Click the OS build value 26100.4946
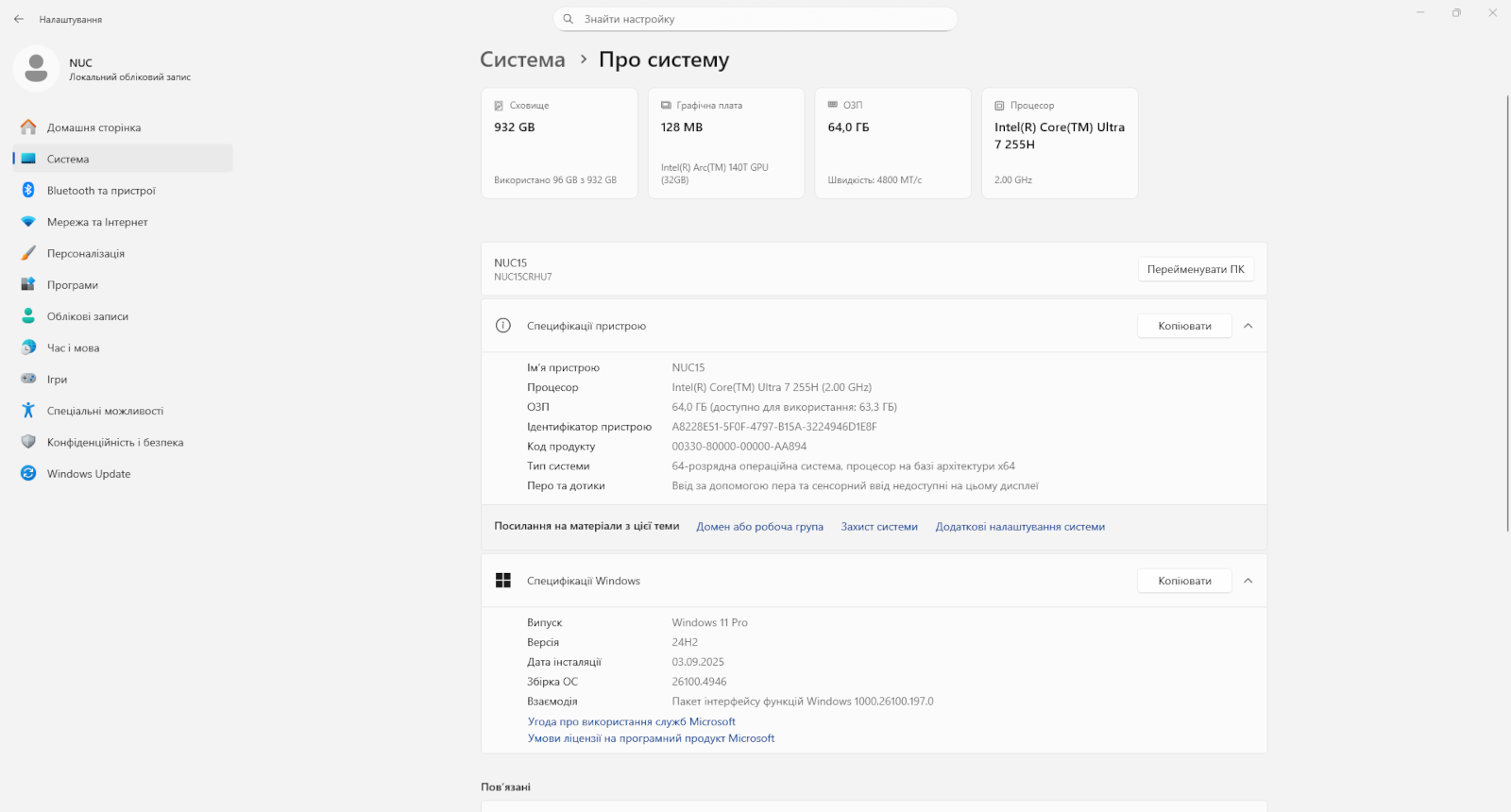 (699, 682)
